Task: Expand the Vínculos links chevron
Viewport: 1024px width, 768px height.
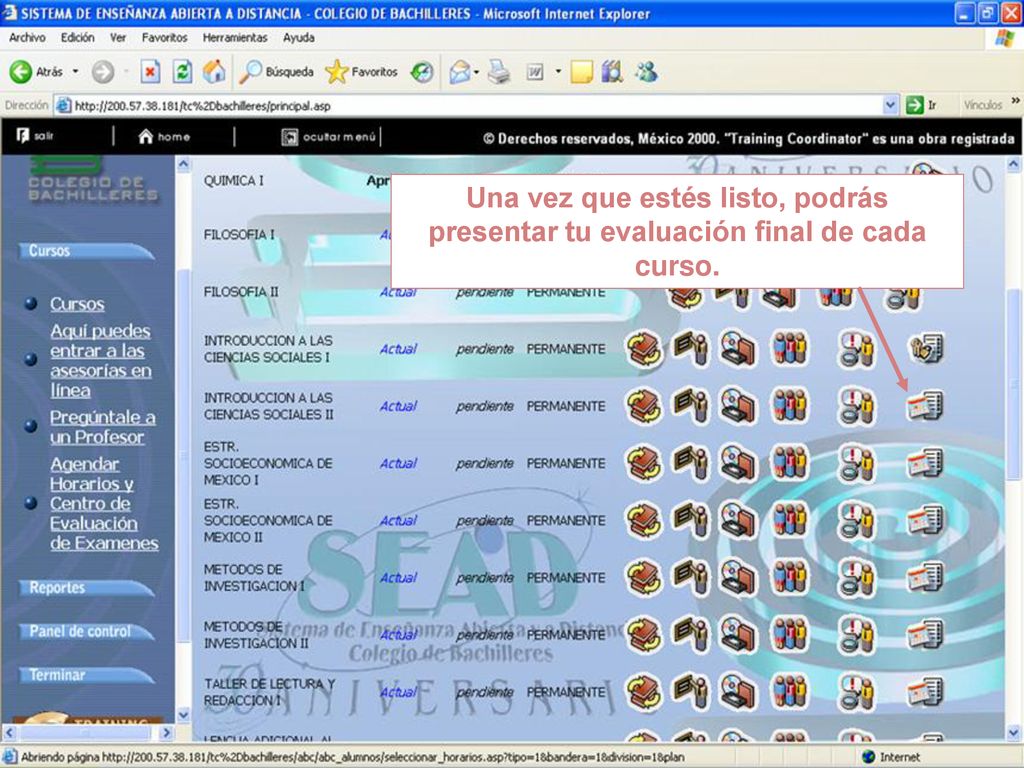Action: click(1016, 101)
